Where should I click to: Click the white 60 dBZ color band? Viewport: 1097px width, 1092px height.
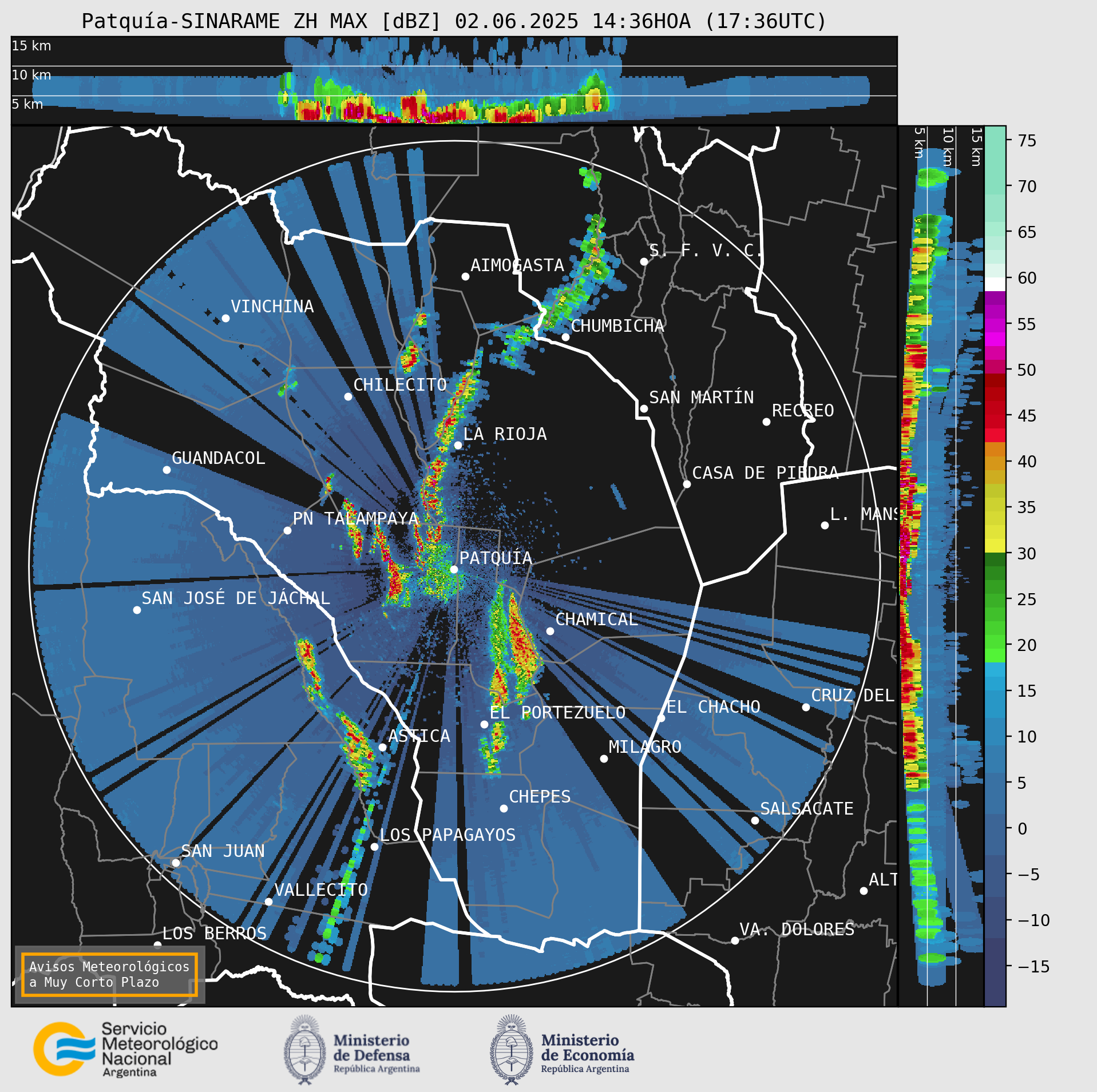coord(995,284)
